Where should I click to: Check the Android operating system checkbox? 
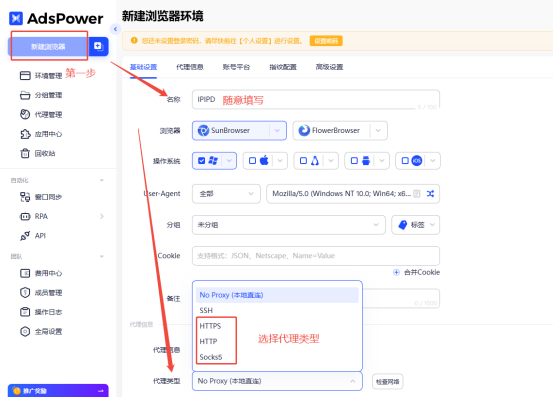[354, 161]
